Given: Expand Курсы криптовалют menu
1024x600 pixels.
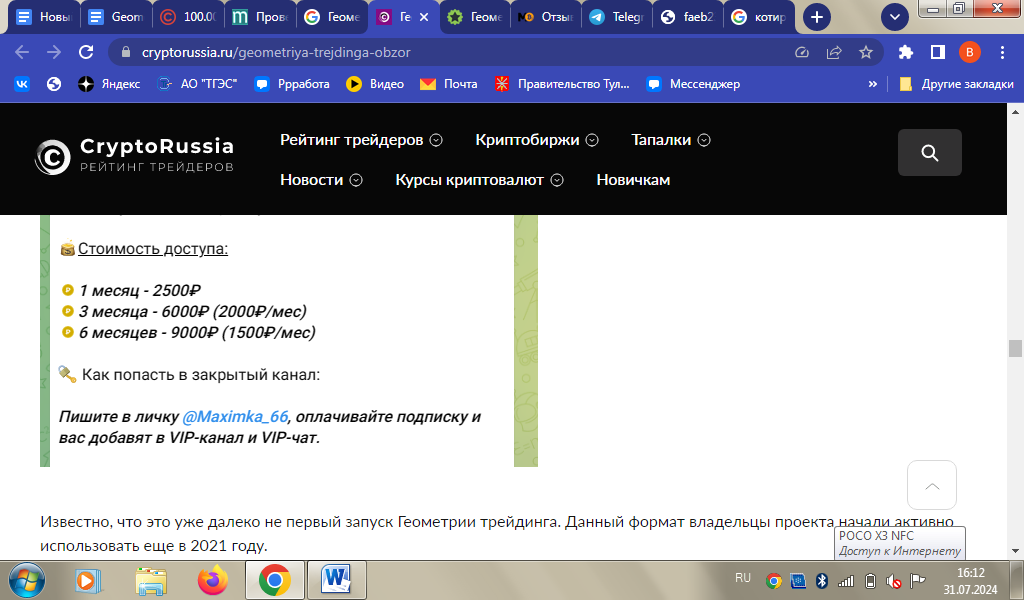Looking at the screenshot, I should [479, 180].
